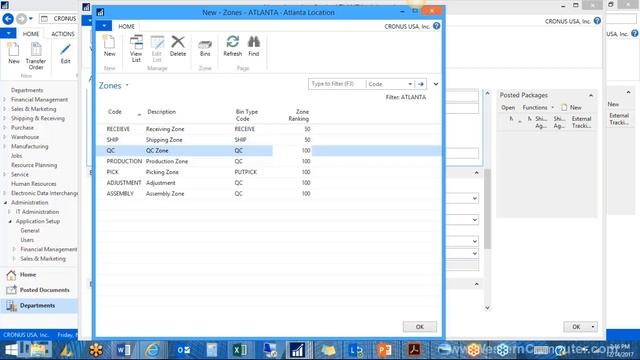Image resolution: width=640 pixels, height=360 pixels.
Task: Open Internet Explorer from the taskbar
Action: click(x=152, y=350)
